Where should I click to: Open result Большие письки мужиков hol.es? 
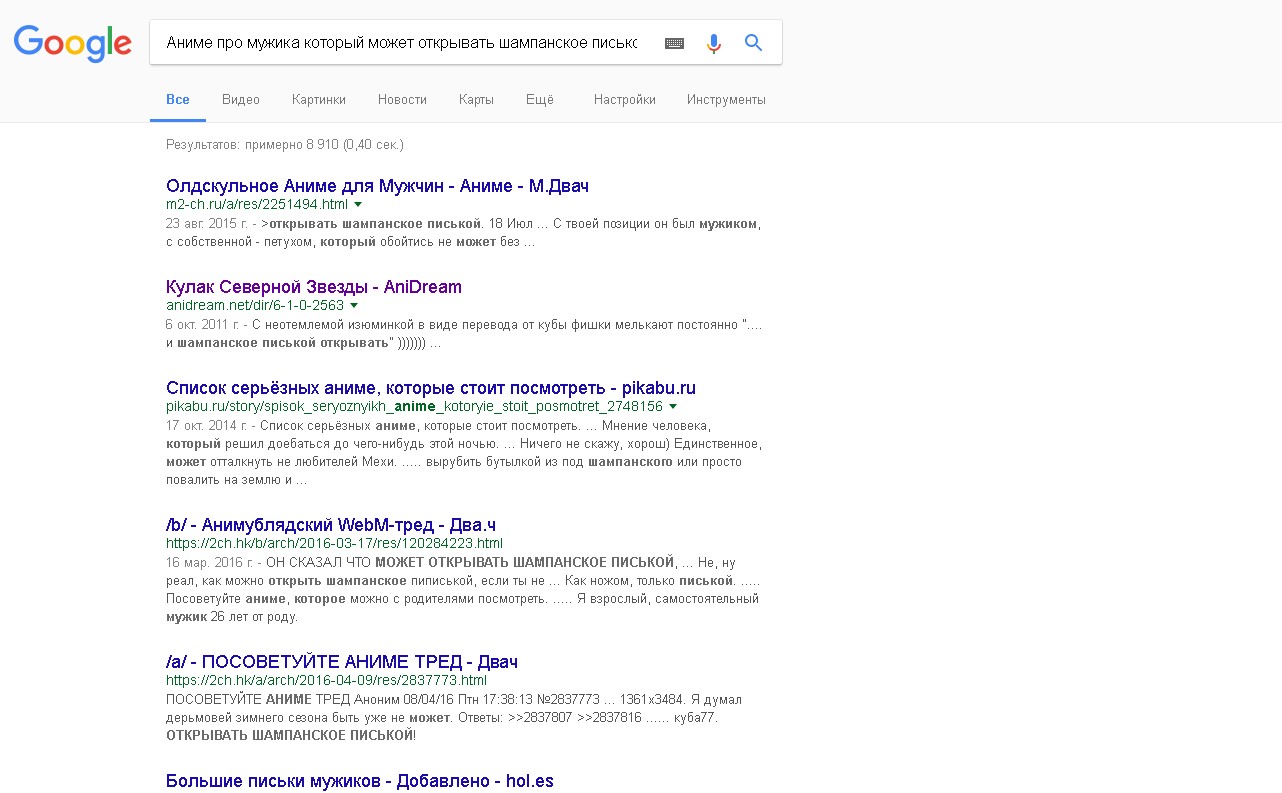(360, 781)
